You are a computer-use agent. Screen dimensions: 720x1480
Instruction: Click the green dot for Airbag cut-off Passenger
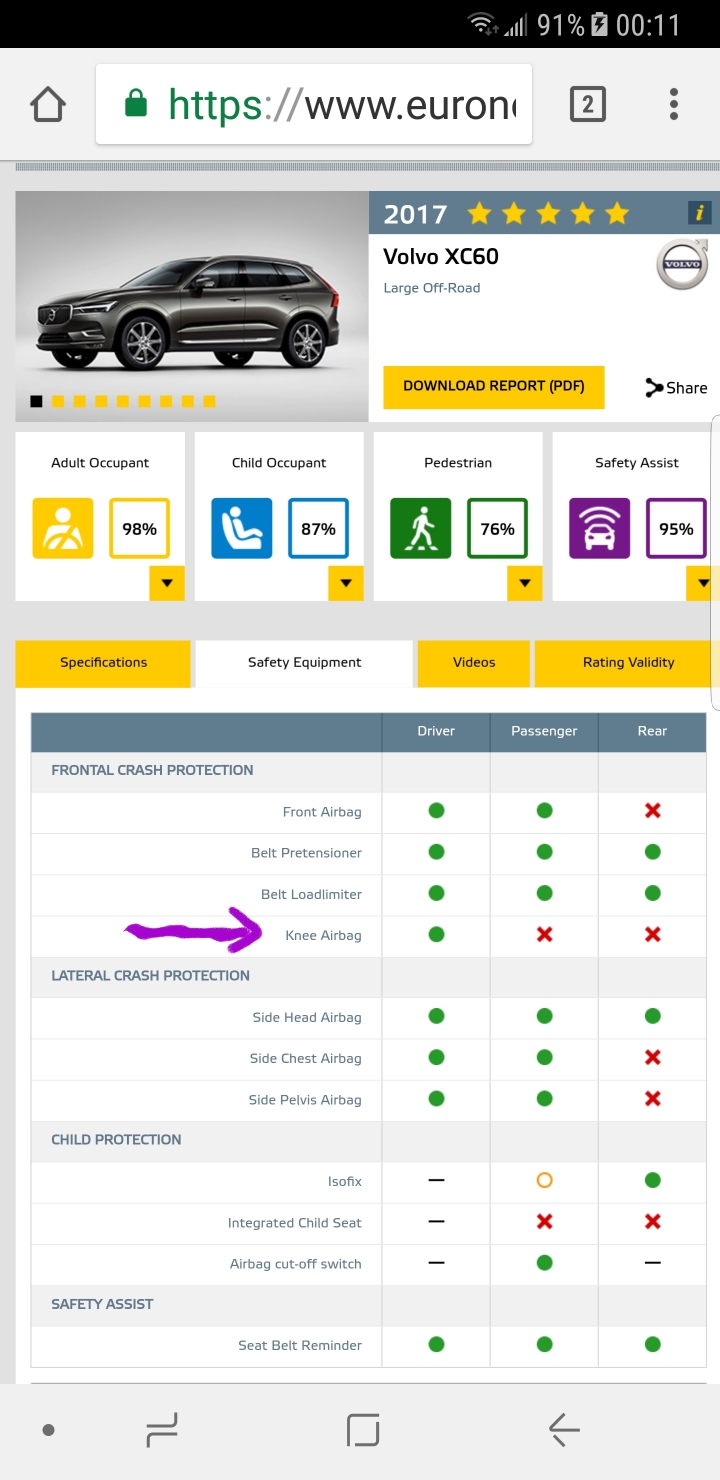(544, 1263)
